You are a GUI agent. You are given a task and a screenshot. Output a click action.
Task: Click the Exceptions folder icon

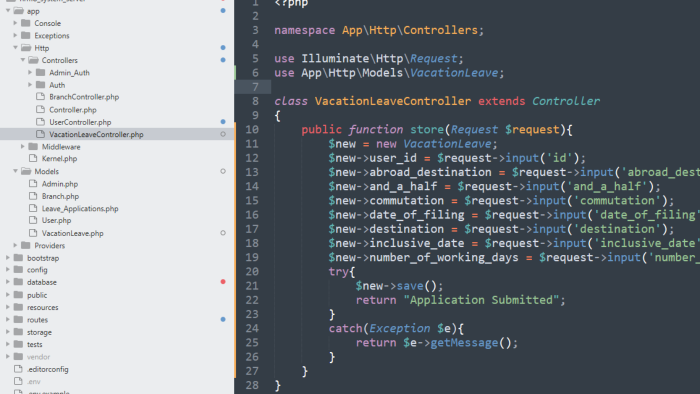(x=26, y=35)
